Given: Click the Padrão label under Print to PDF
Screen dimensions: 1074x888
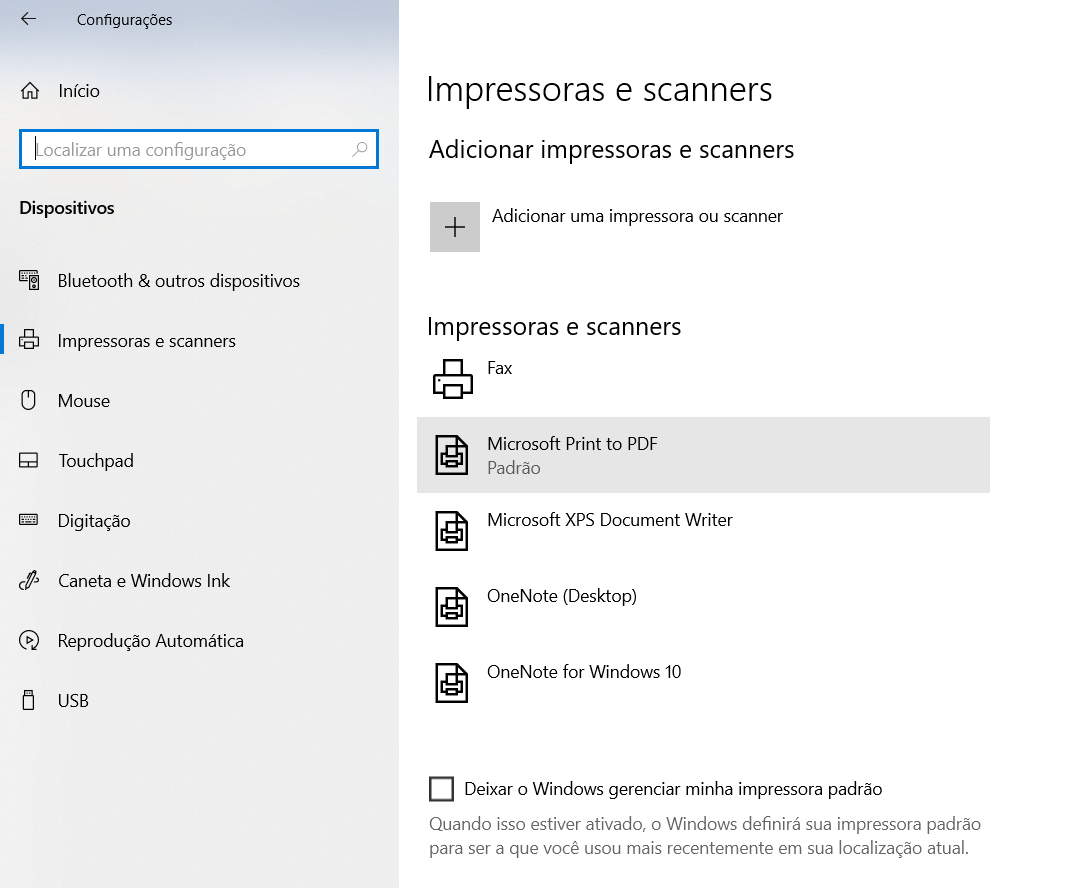Looking at the screenshot, I should point(514,468).
